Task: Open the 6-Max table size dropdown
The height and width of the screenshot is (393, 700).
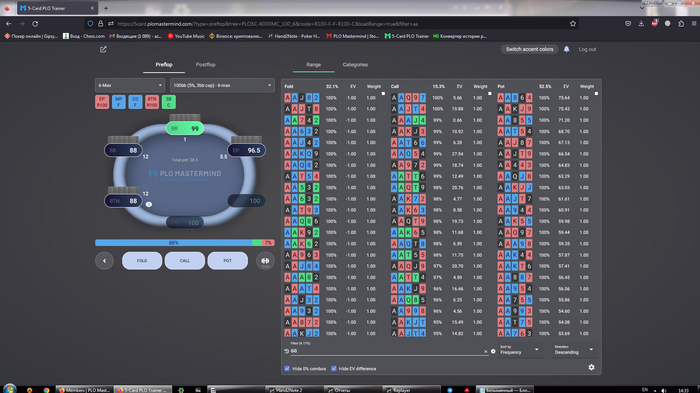Action: click(130, 85)
